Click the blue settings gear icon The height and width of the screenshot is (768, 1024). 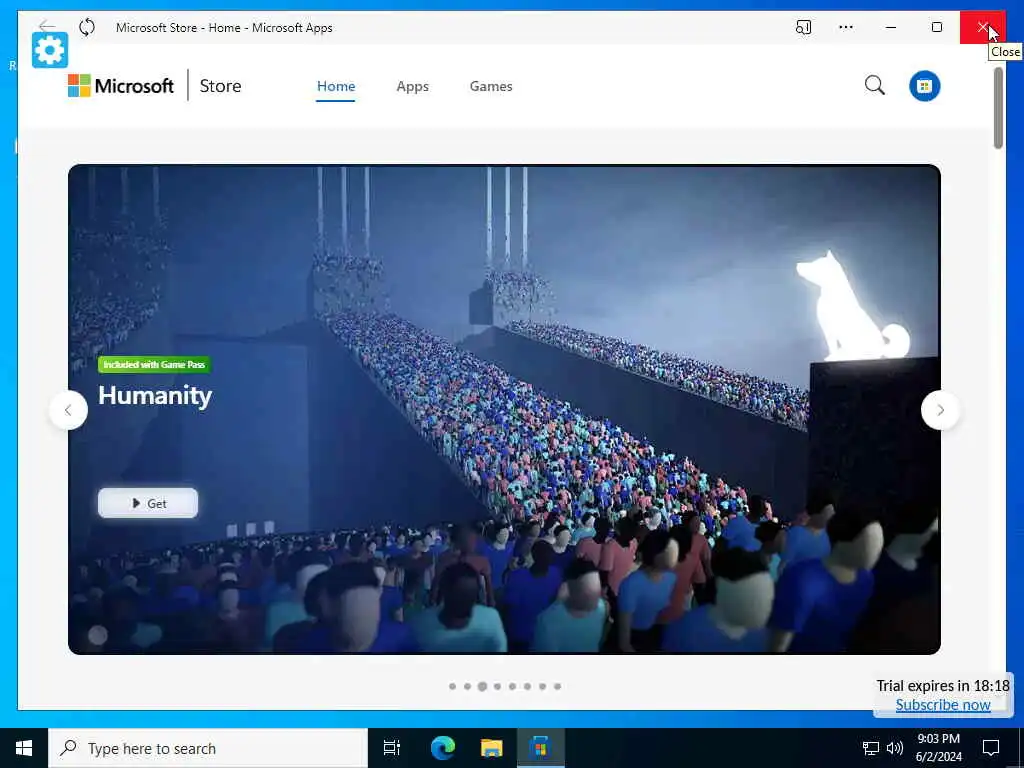[50, 50]
